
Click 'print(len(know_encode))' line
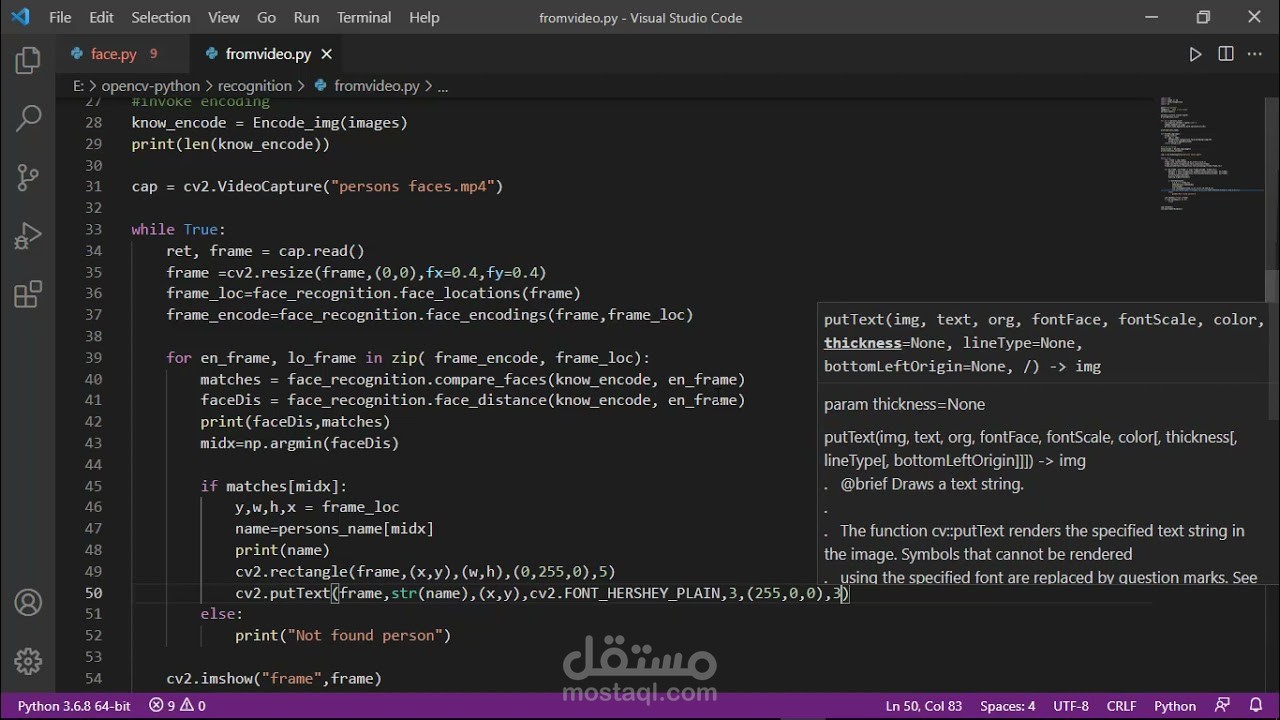click(231, 144)
